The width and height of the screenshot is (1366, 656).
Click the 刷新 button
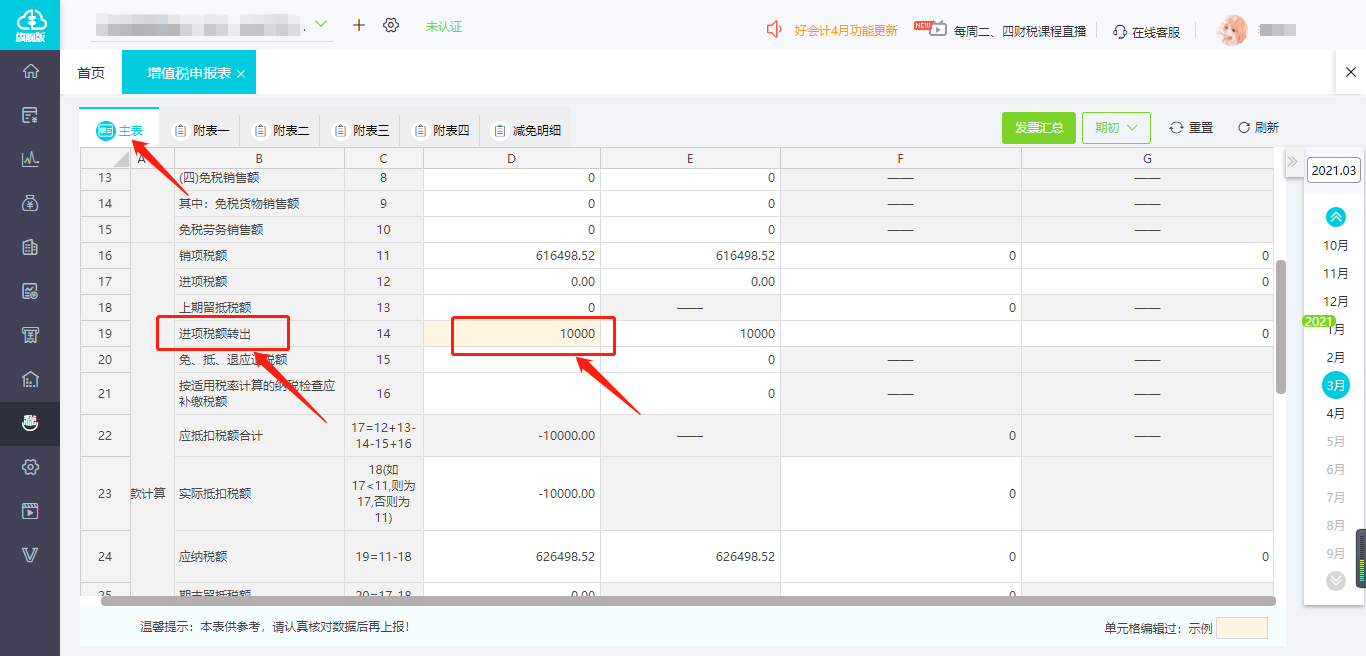1258,128
